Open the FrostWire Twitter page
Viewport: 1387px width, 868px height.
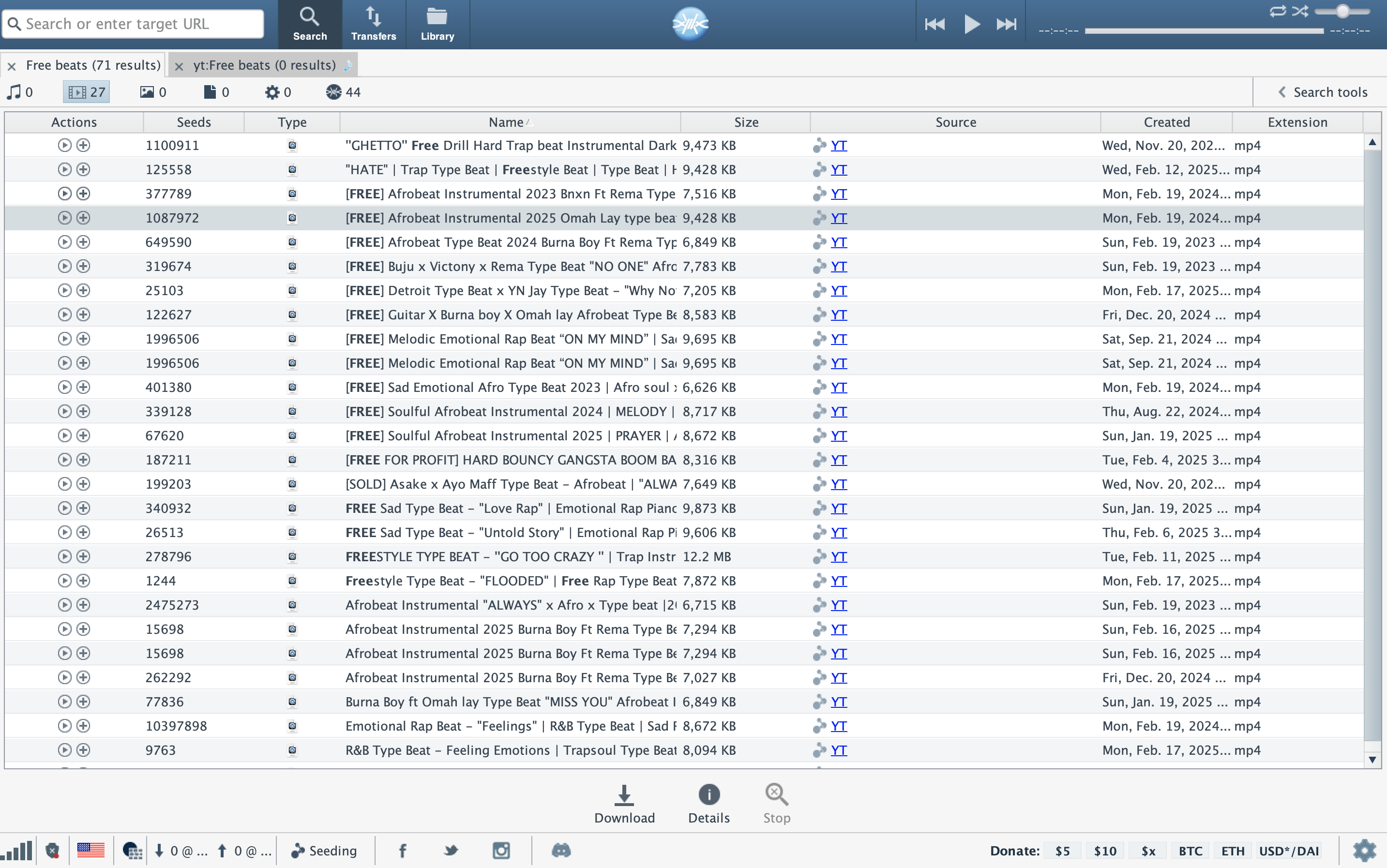451,850
